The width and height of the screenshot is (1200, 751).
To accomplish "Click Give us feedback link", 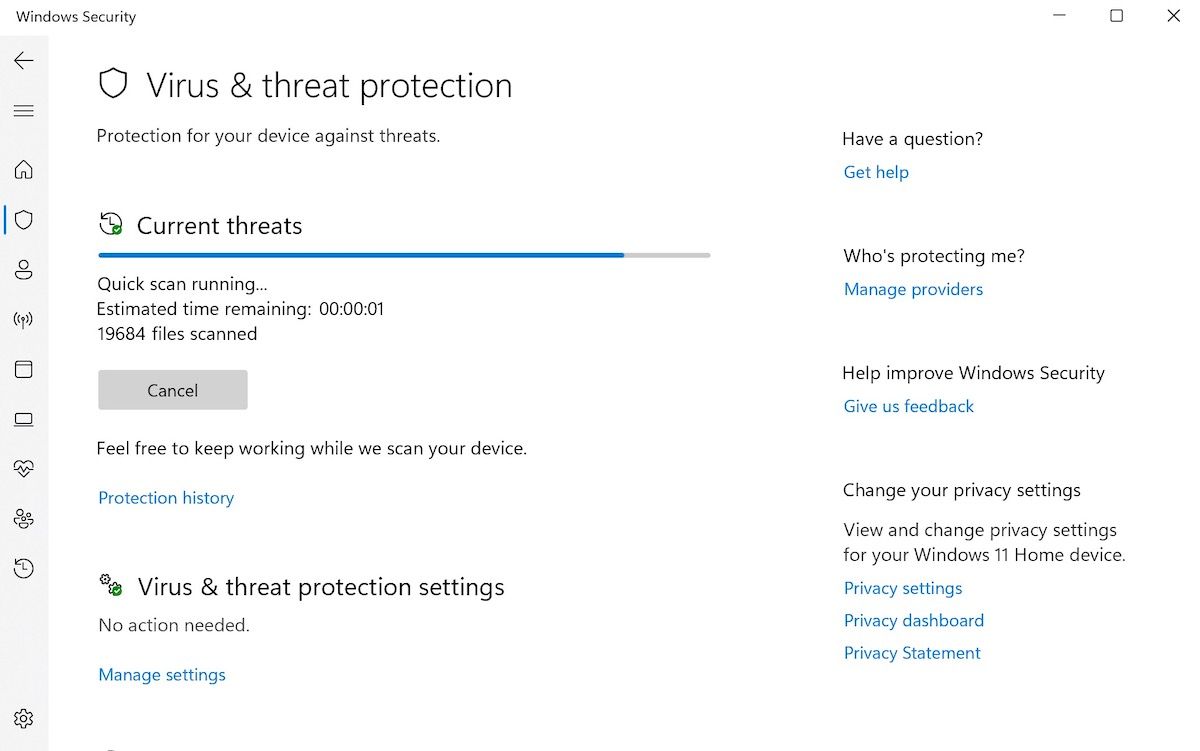I will 908,406.
